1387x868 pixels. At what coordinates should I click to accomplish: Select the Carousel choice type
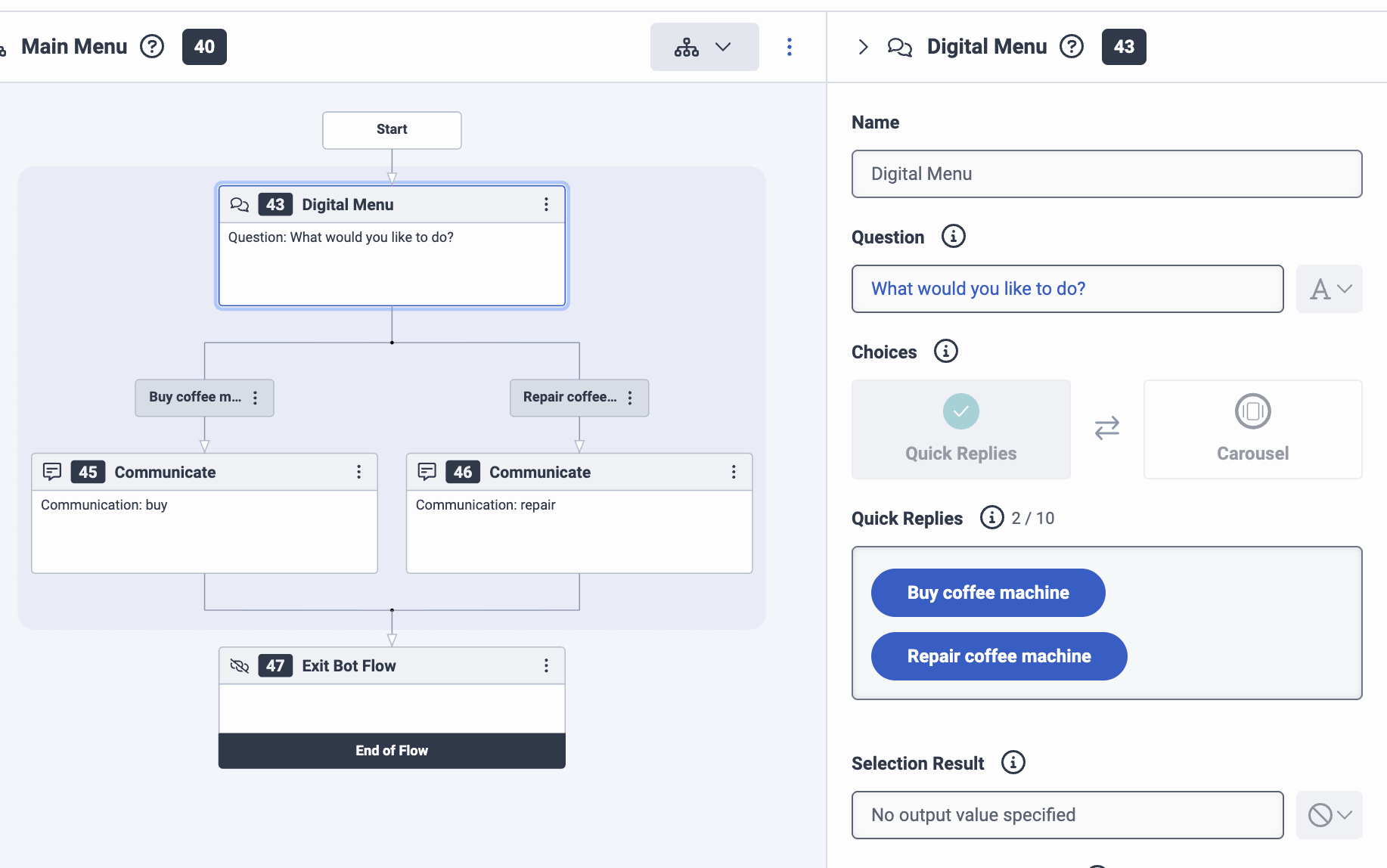(x=1252, y=429)
